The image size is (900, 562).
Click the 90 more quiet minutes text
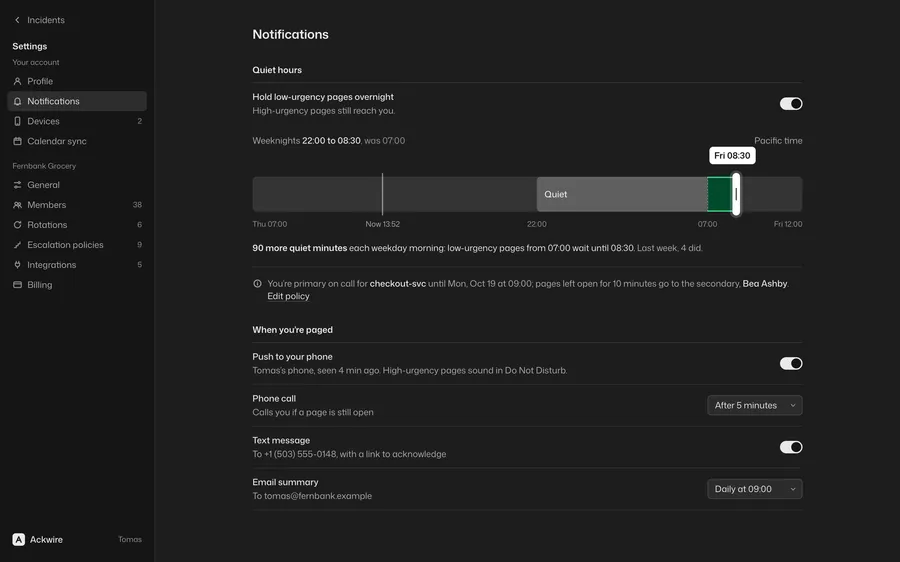[x=300, y=248]
